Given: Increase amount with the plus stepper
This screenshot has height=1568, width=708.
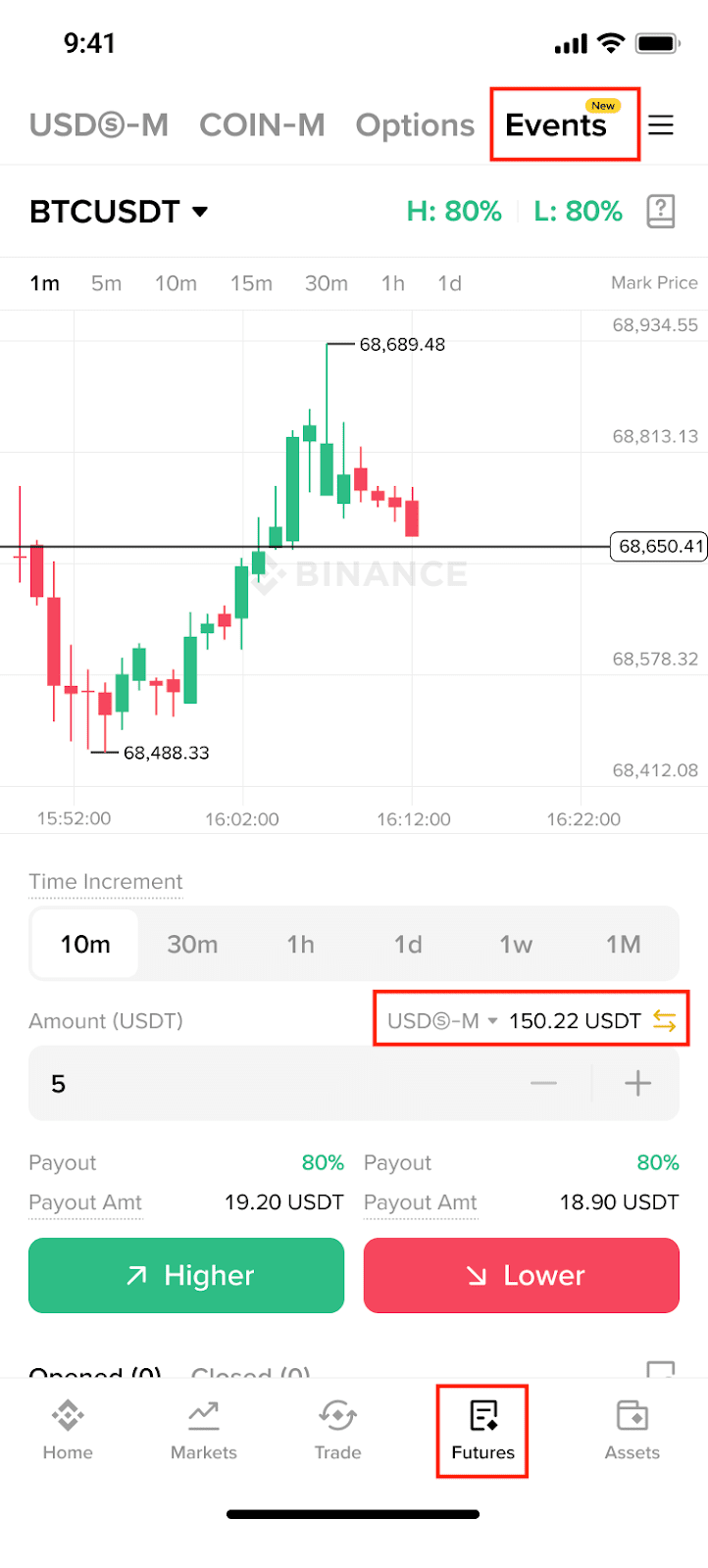Looking at the screenshot, I should click(637, 1083).
